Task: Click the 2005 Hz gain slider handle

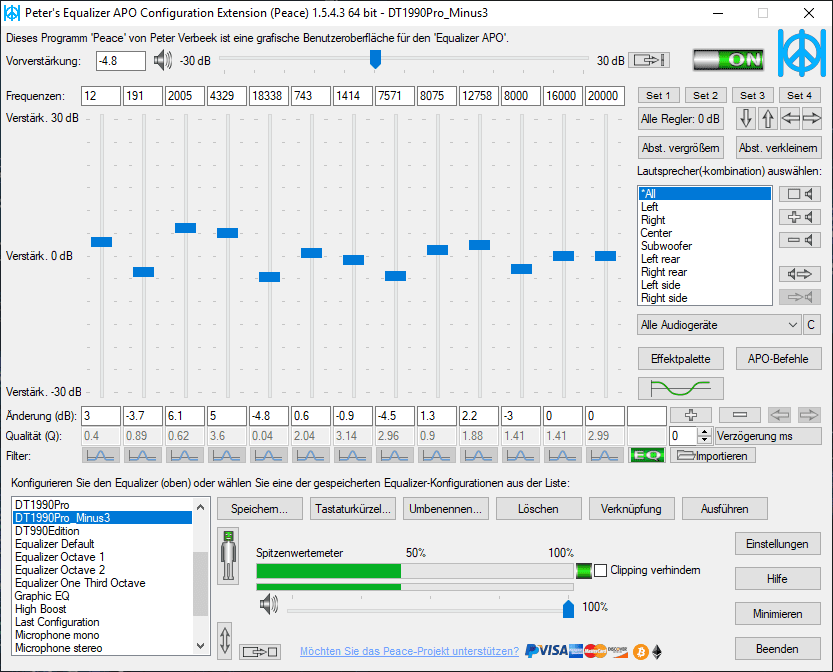Action: coord(185,228)
